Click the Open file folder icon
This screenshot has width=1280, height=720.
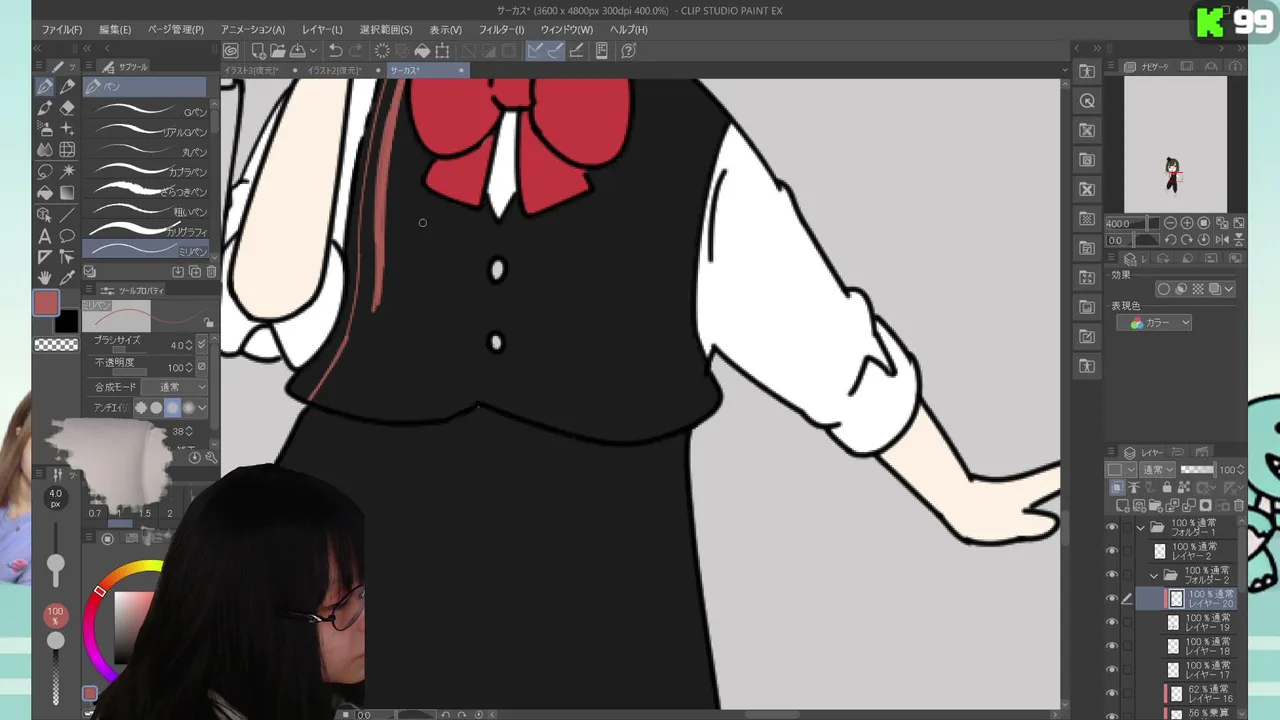277,51
